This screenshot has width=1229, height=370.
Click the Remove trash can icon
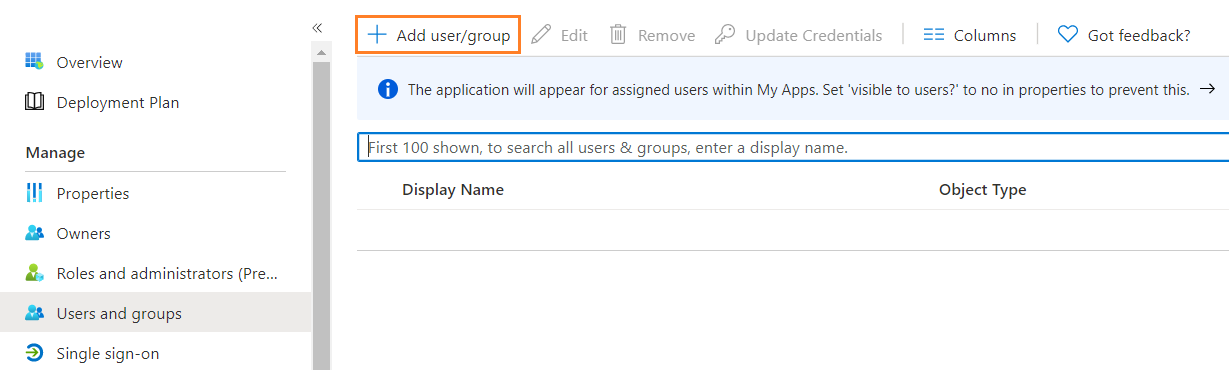(618, 35)
